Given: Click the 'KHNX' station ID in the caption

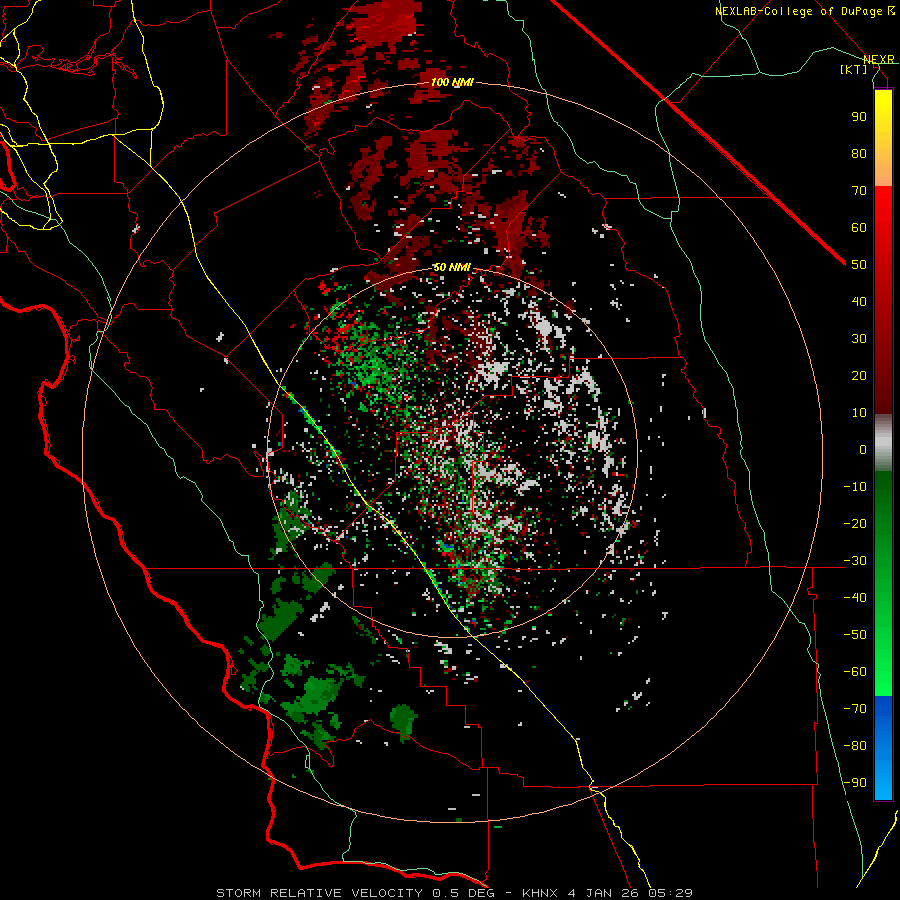Looking at the screenshot, I should click(540, 893).
